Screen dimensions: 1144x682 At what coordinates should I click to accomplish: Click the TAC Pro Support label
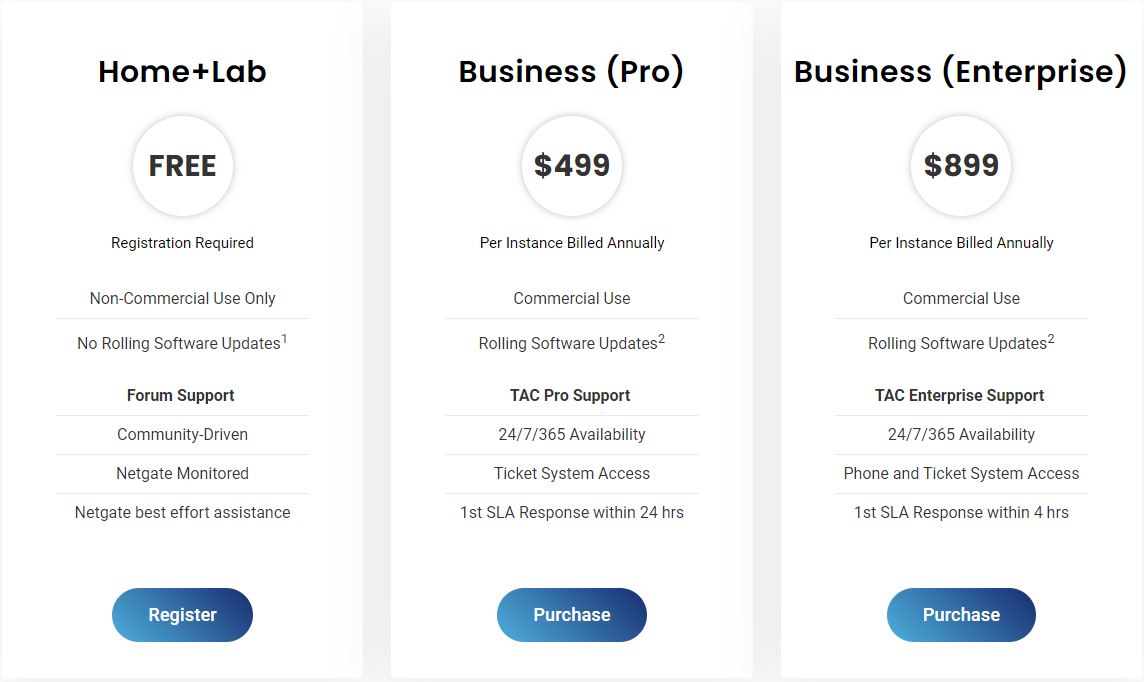tap(570, 395)
